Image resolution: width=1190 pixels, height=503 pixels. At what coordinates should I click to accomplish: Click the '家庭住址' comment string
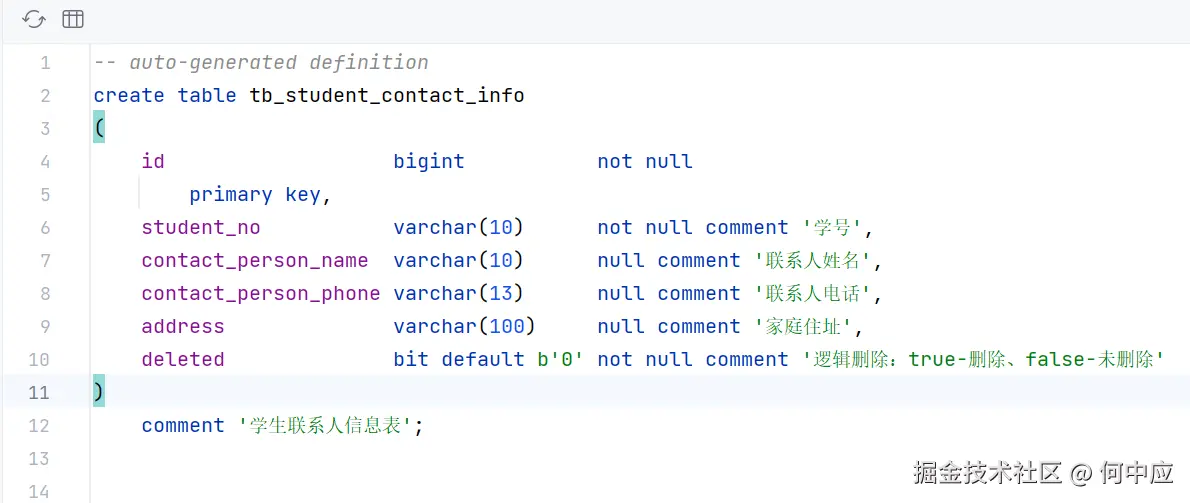(802, 327)
